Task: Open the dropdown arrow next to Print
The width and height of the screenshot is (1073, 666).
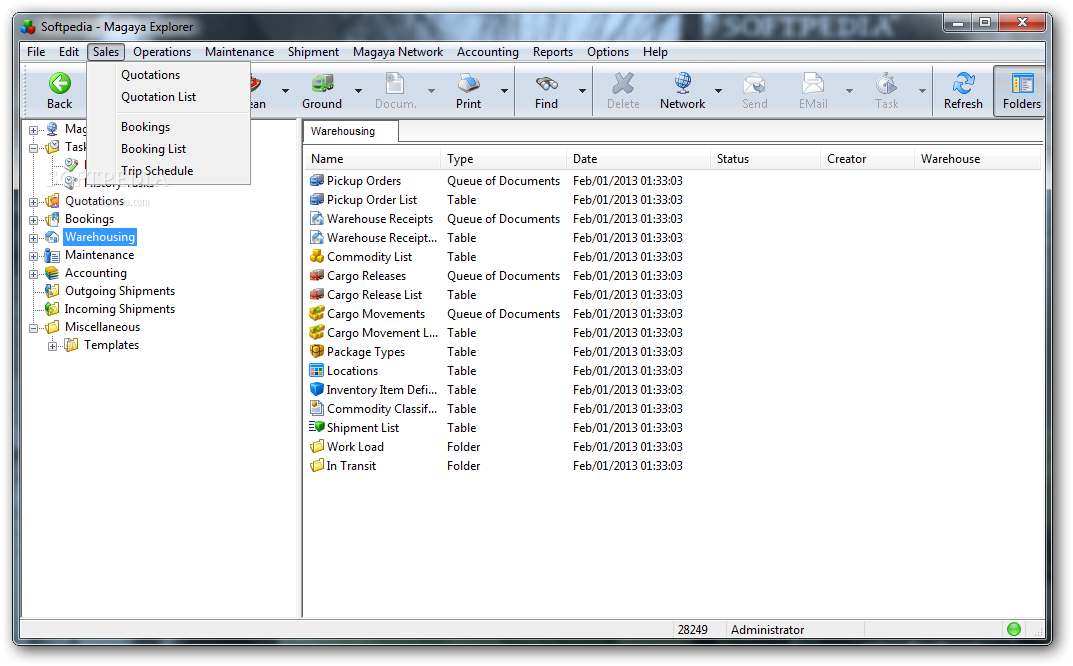Action: (x=504, y=90)
